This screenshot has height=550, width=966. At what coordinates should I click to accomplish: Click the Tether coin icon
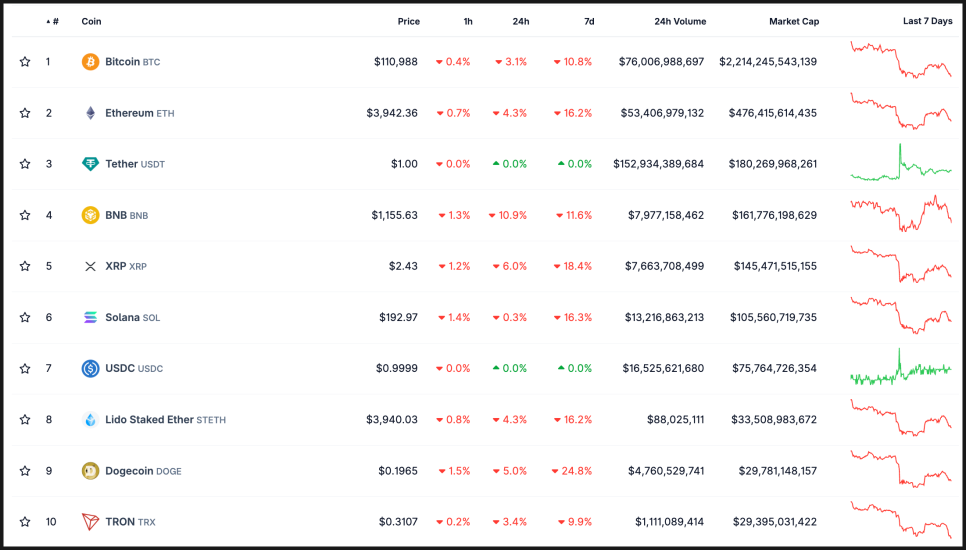90,164
